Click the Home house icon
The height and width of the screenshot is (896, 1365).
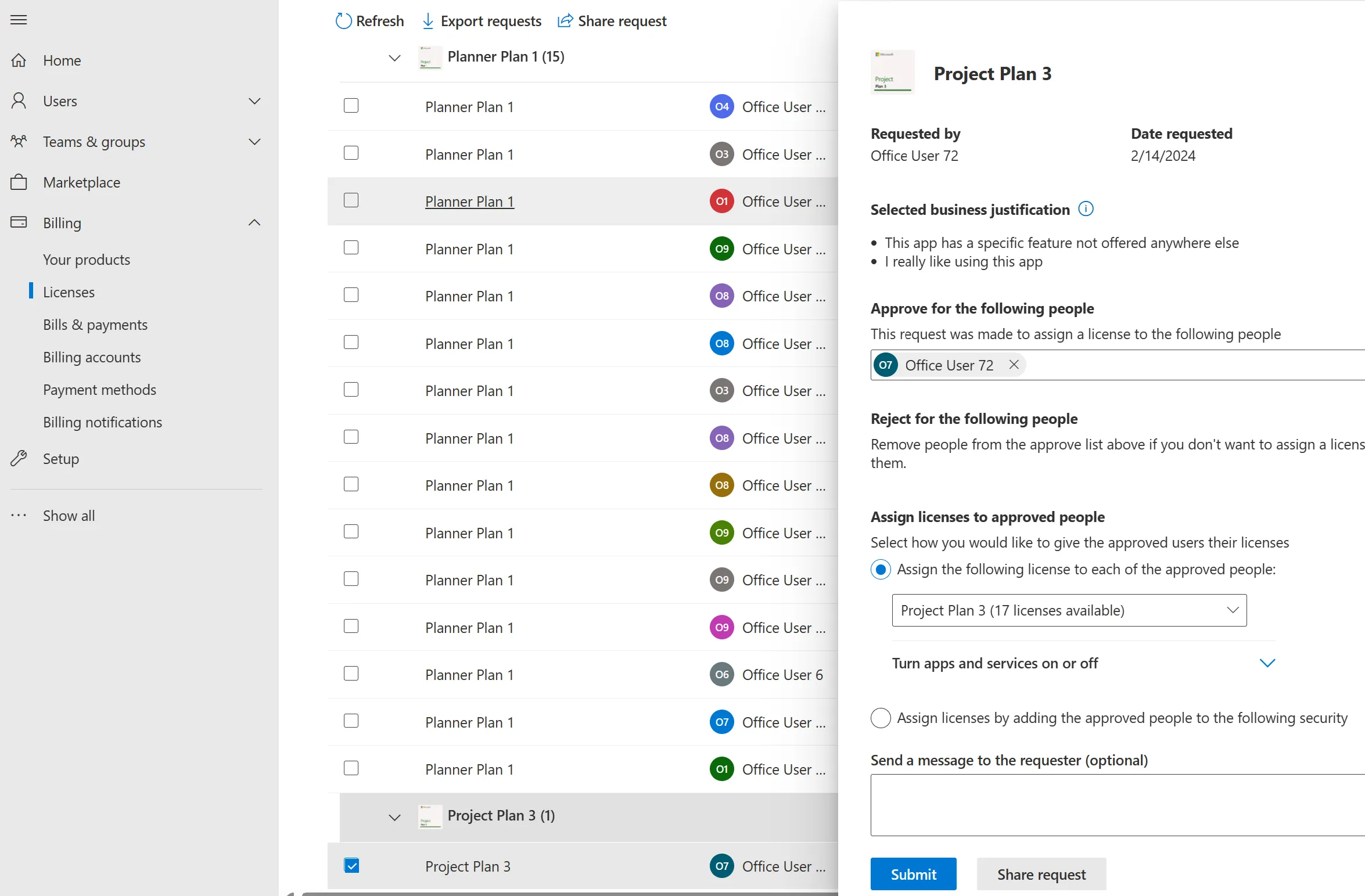click(x=19, y=60)
